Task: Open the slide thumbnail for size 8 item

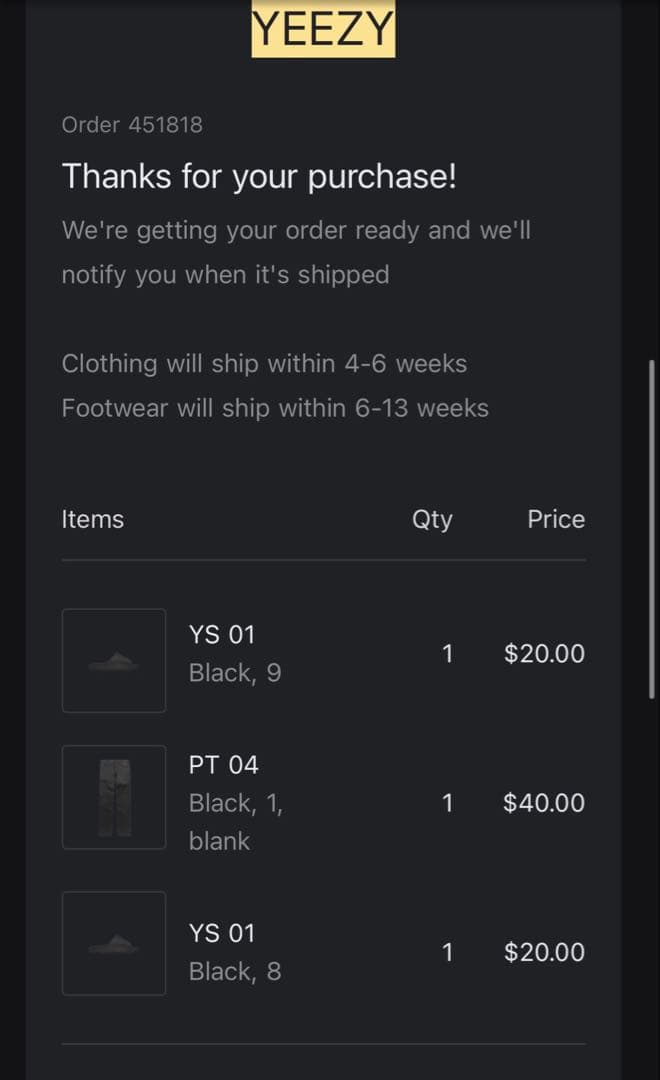Action: coord(114,943)
